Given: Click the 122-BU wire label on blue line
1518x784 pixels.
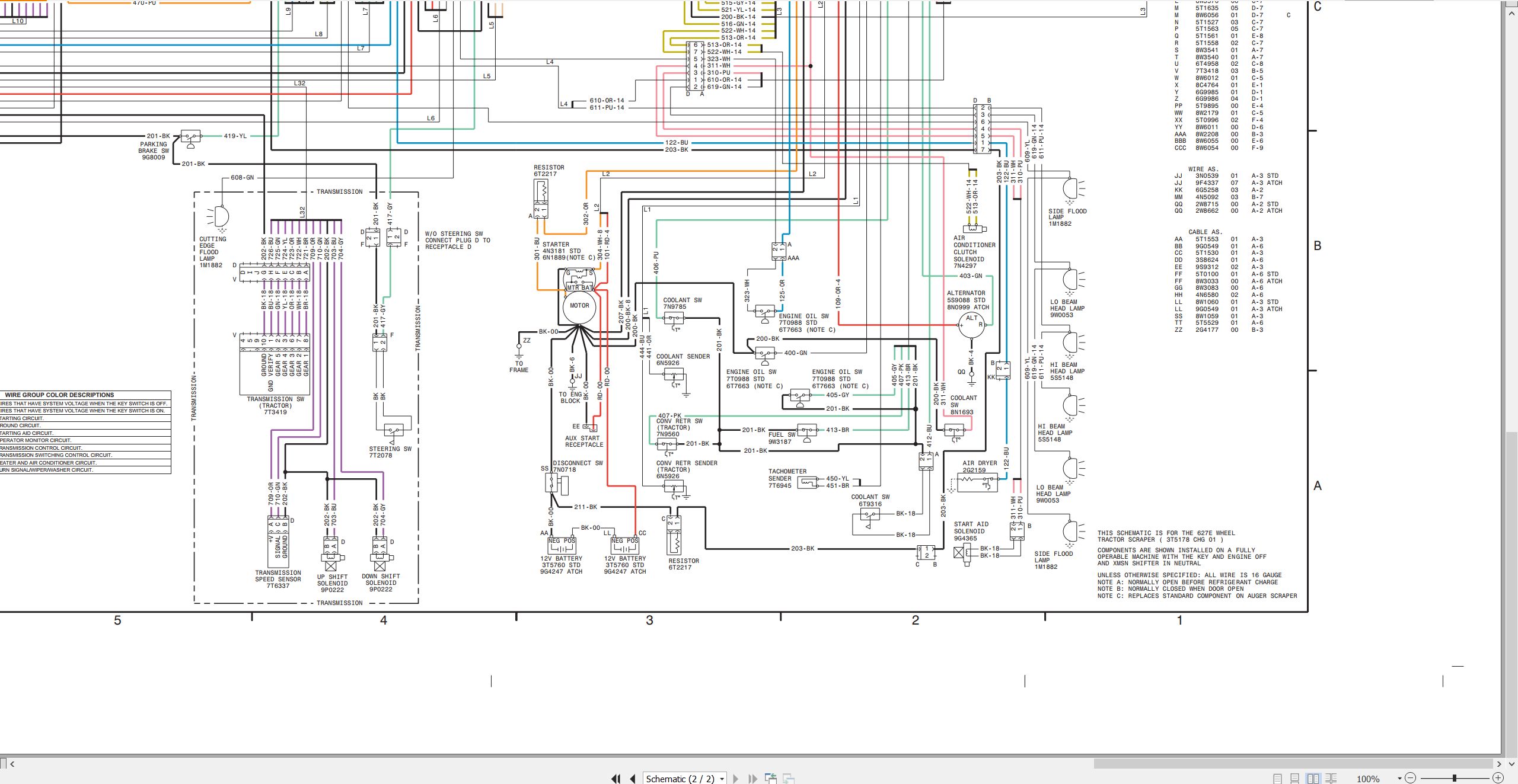Looking at the screenshot, I should (677, 143).
